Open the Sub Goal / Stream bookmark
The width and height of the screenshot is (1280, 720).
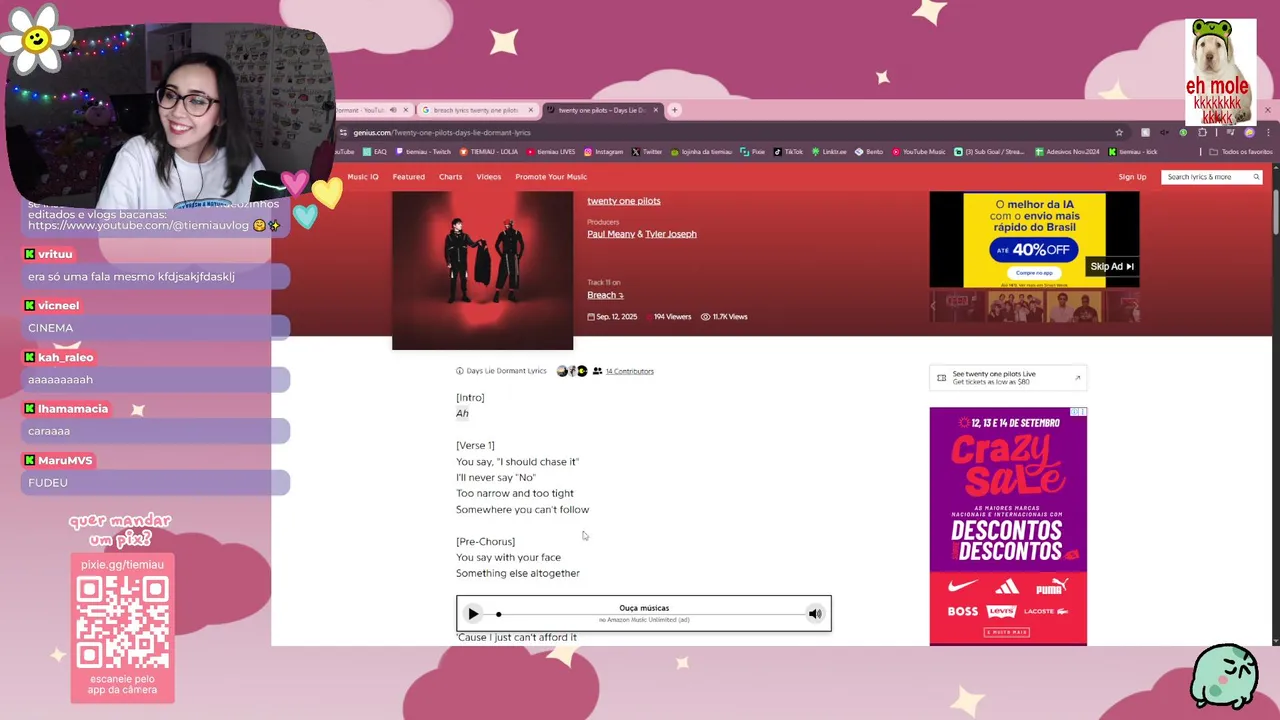pyautogui.click(x=989, y=152)
